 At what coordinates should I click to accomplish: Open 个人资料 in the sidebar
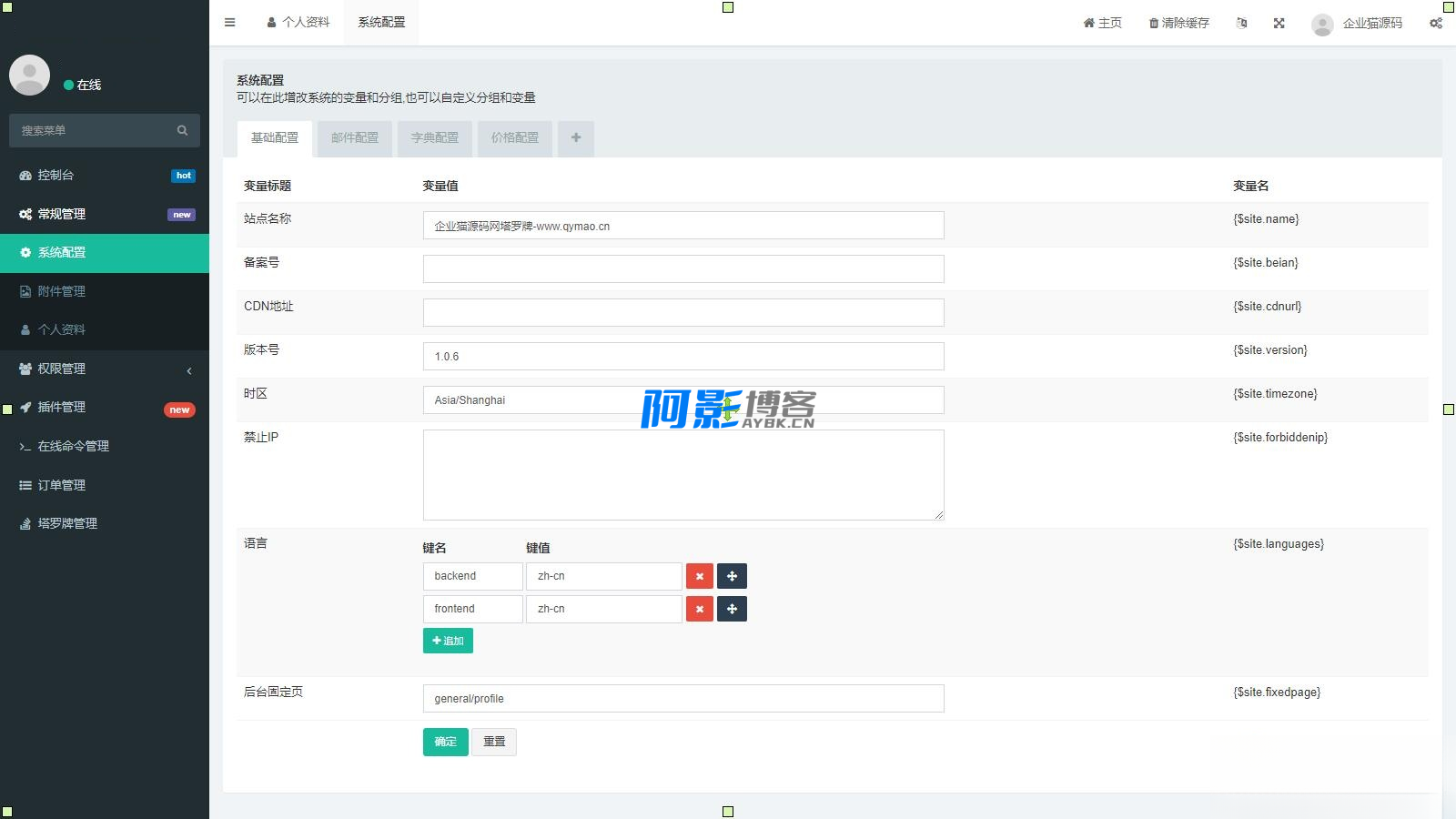coord(105,329)
